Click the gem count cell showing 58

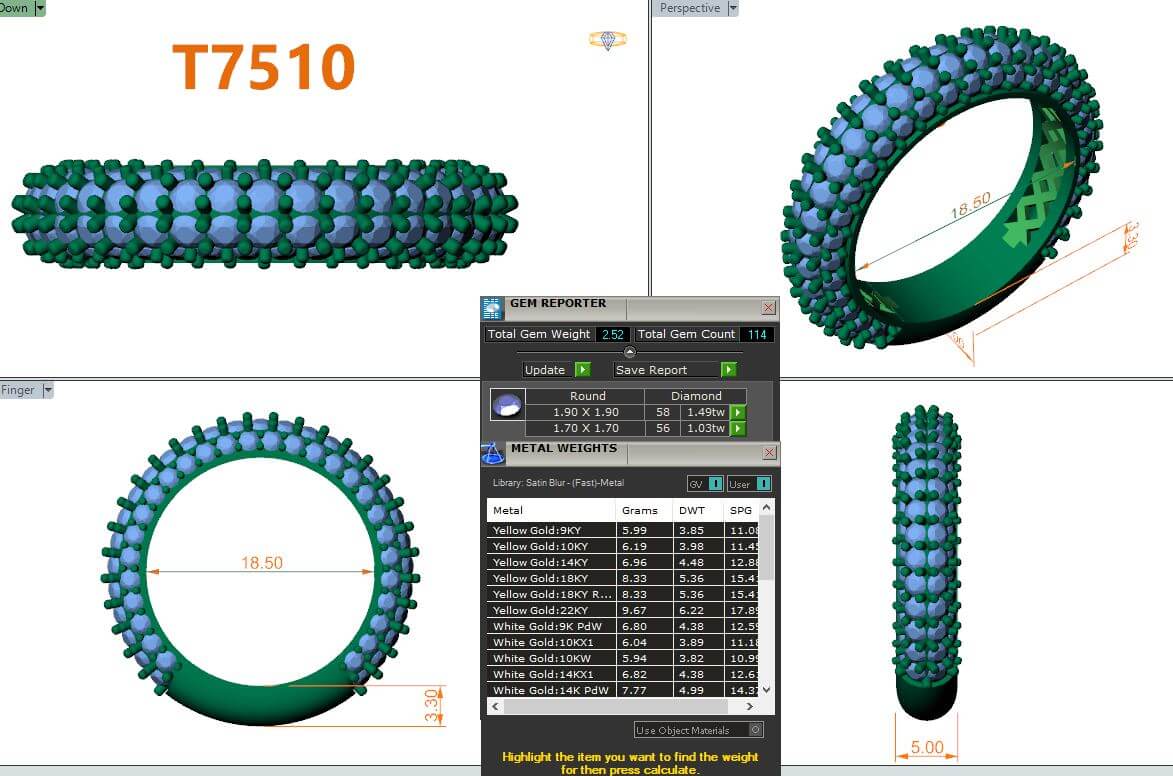coord(663,412)
